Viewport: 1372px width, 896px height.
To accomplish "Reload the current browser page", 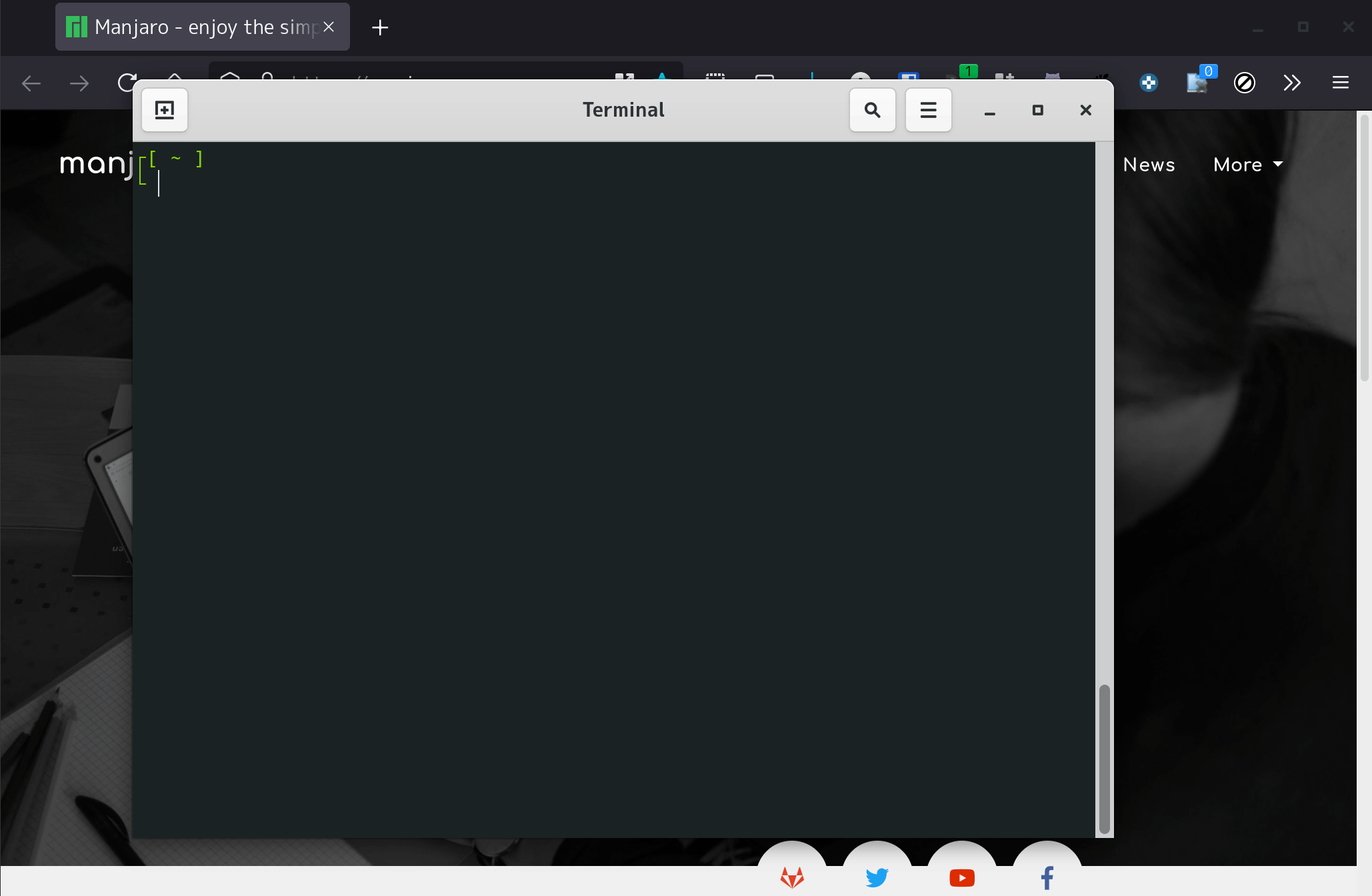I will tap(127, 83).
